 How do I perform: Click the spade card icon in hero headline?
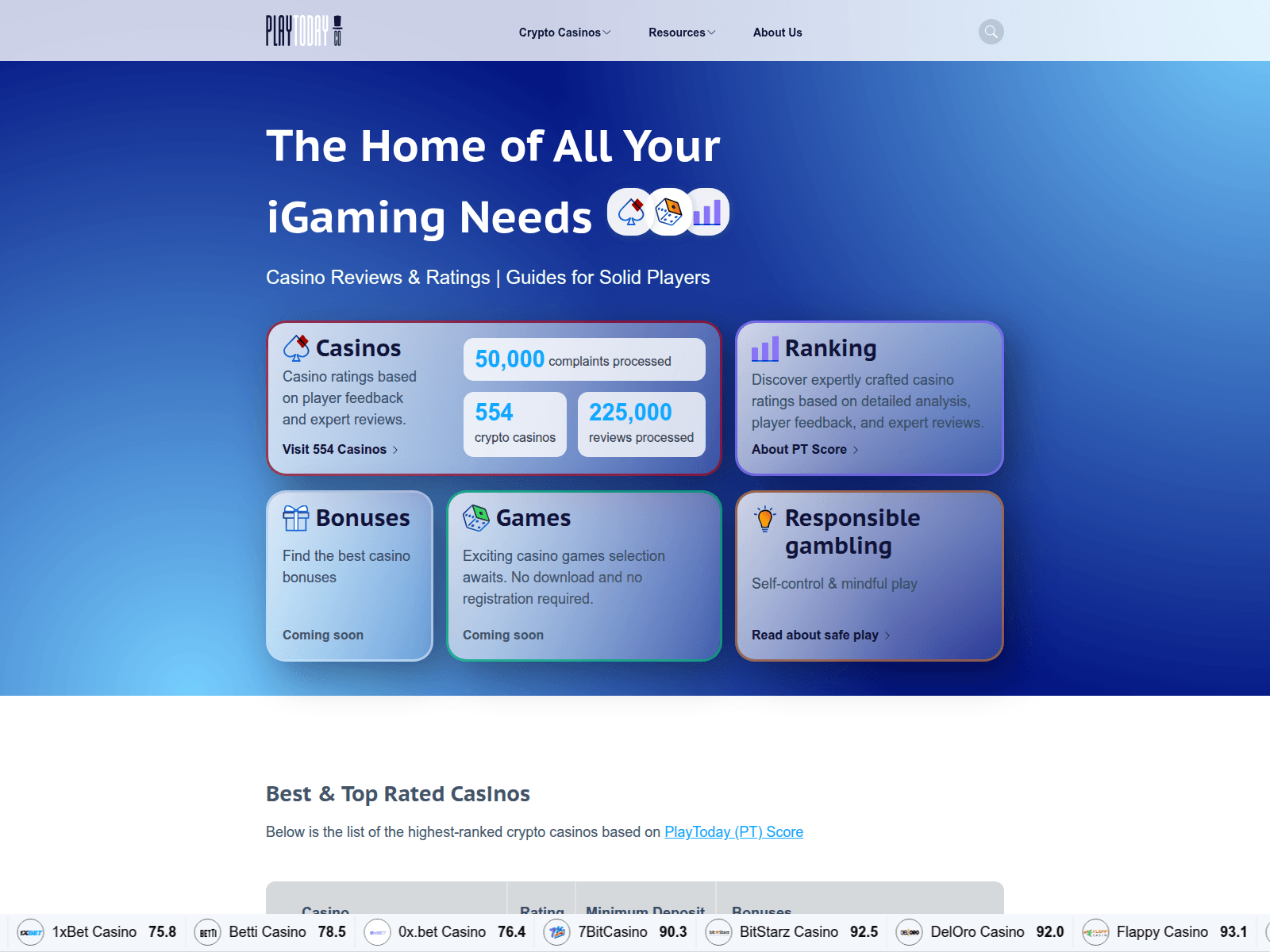(631, 212)
